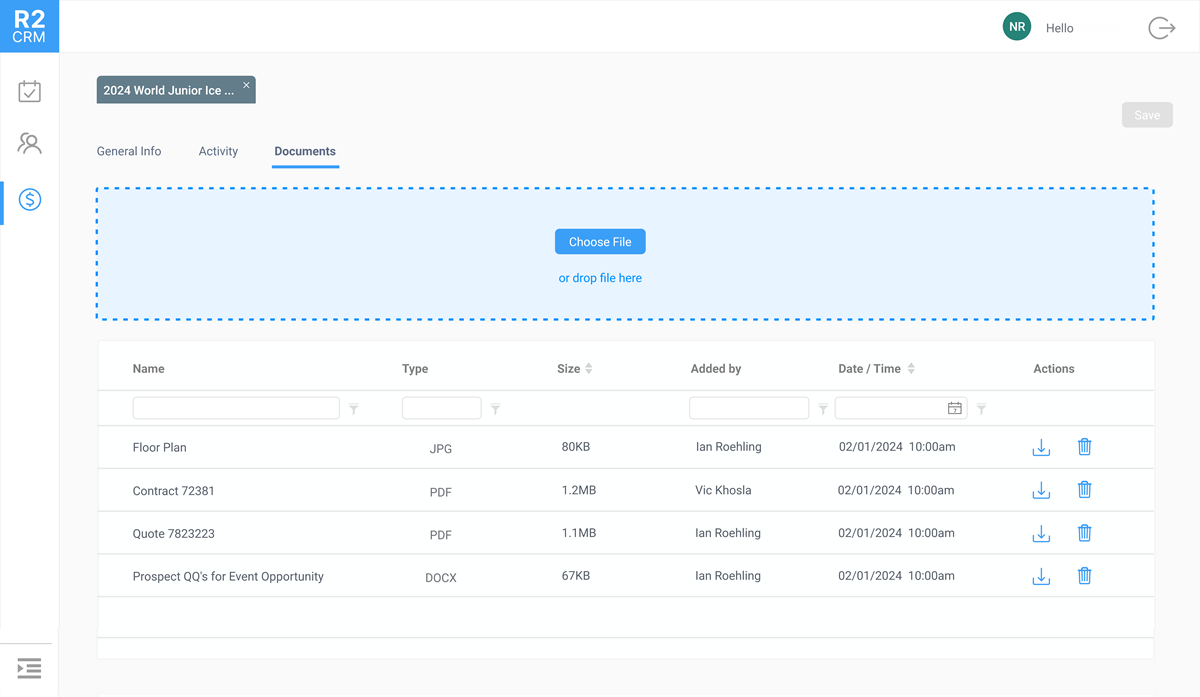The width and height of the screenshot is (1200, 697).
Task: Close the 2024 World Junior Ice tab
Action: coord(246,85)
